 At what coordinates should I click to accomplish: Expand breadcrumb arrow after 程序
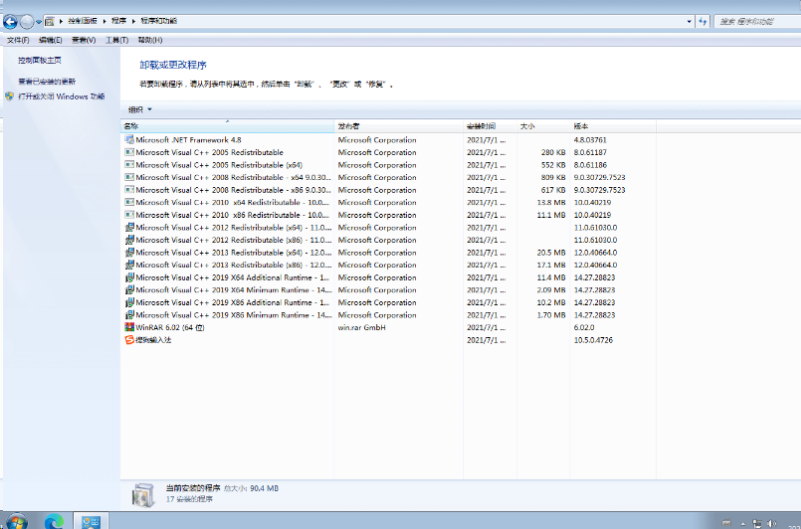tap(134, 21)
